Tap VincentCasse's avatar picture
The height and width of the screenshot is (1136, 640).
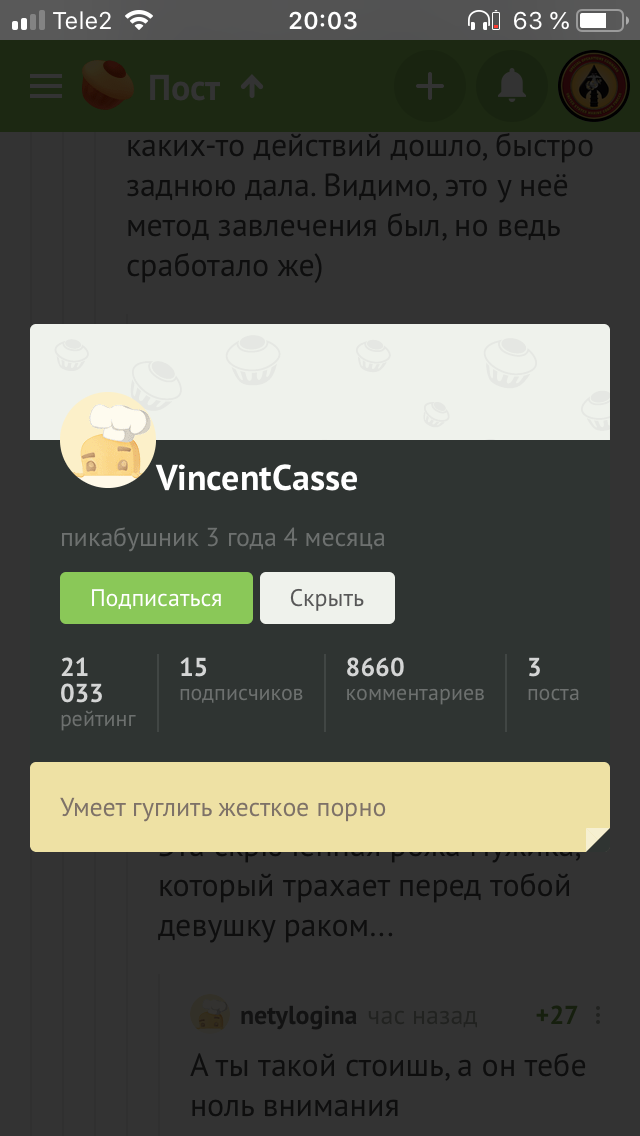[x=108, y=440]
